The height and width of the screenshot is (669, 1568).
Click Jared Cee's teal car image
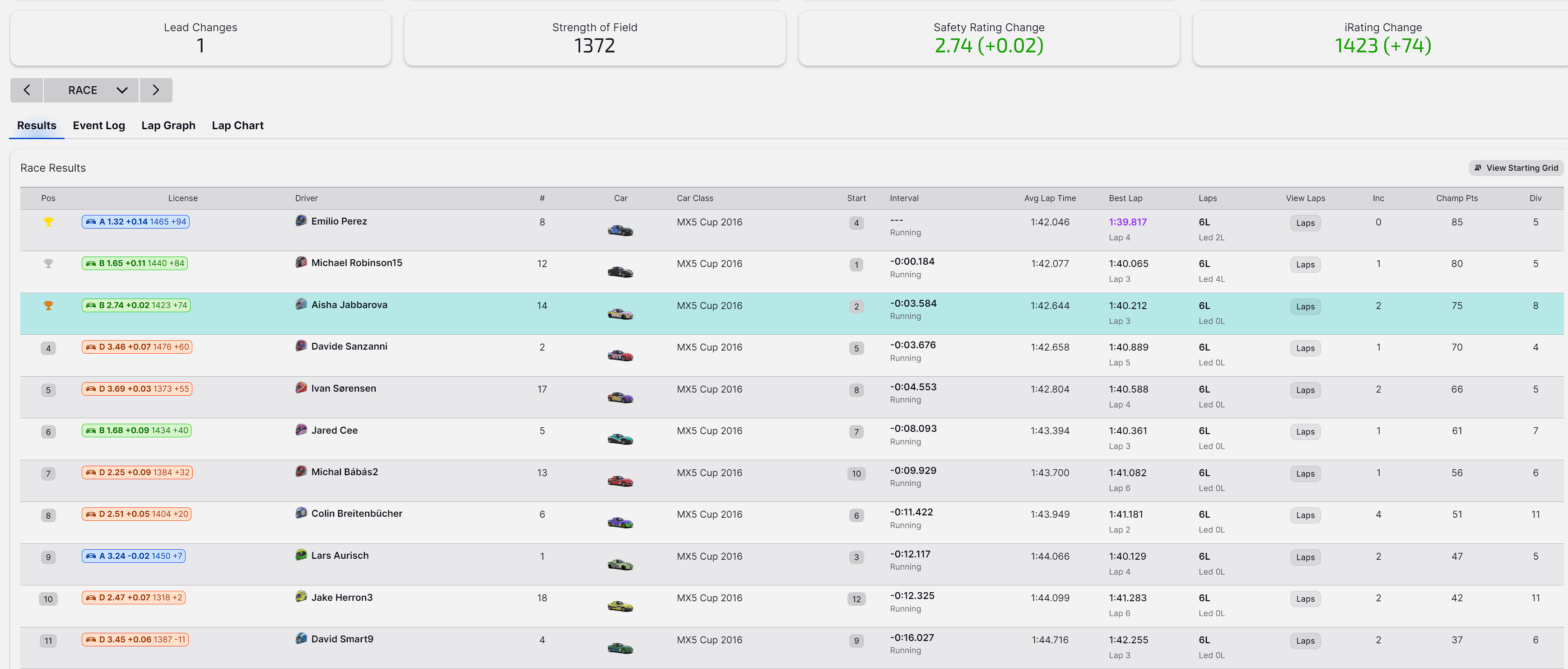(620, 438)
